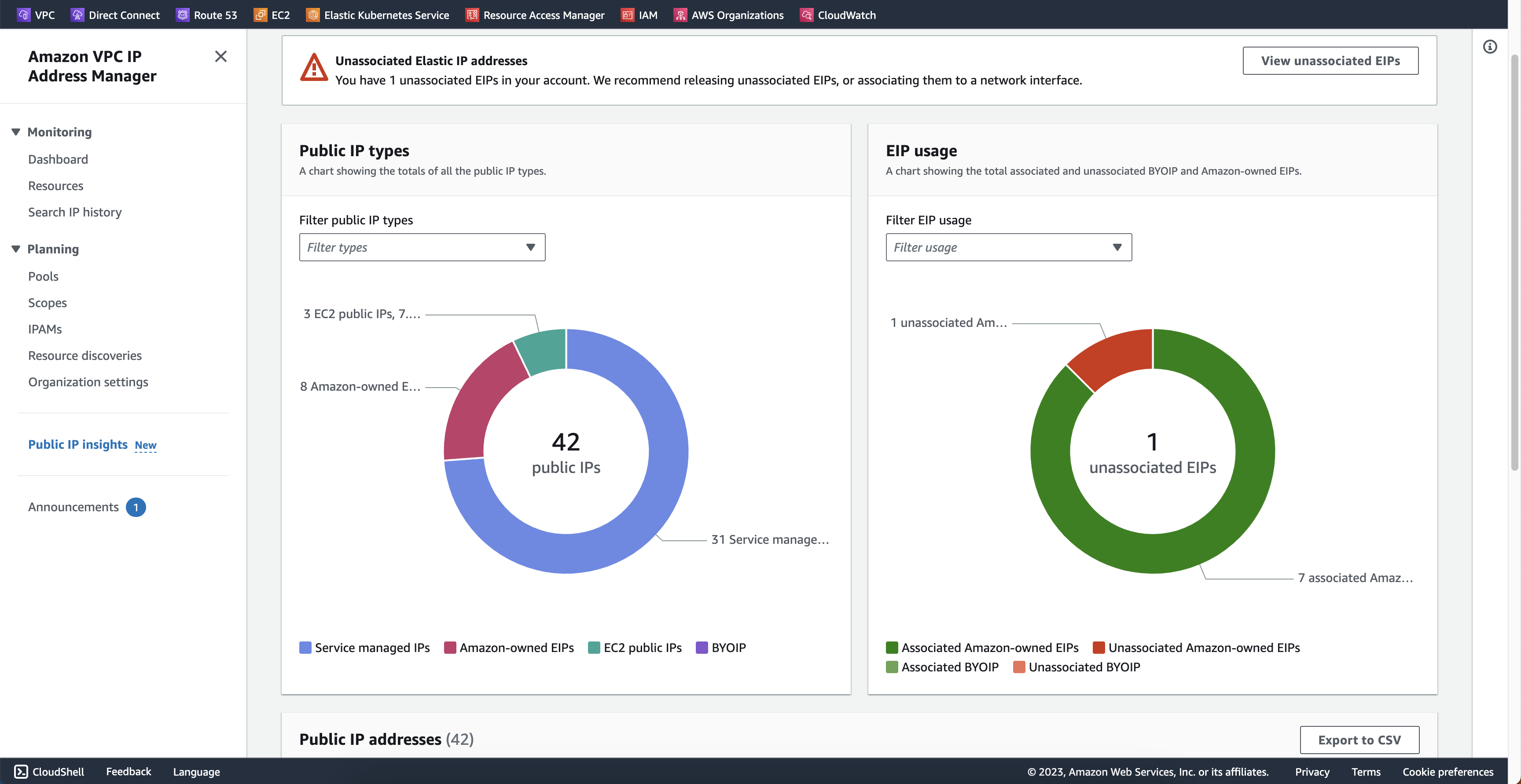Open CloudShell terminal icon in footer
Image resolution: width=1521 pixels, height=784 pixels.
click(x=21, y=772)
